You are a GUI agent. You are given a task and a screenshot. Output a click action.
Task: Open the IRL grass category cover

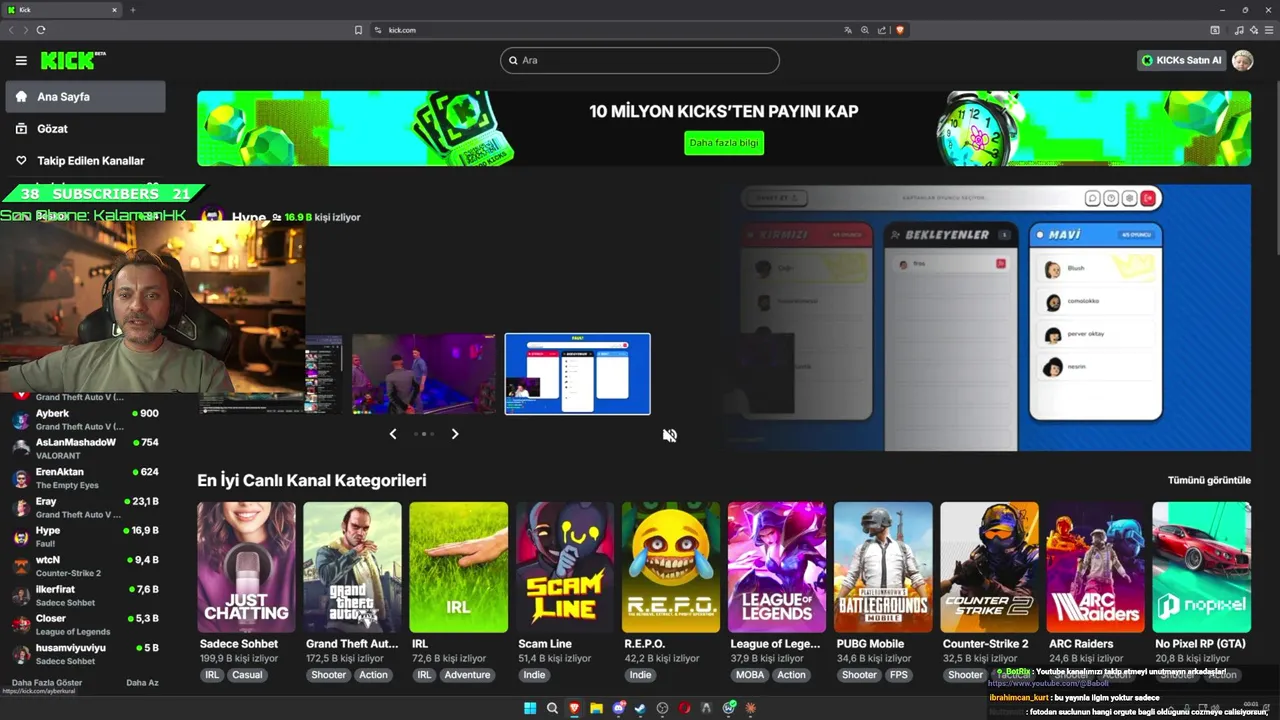(458, 567)
